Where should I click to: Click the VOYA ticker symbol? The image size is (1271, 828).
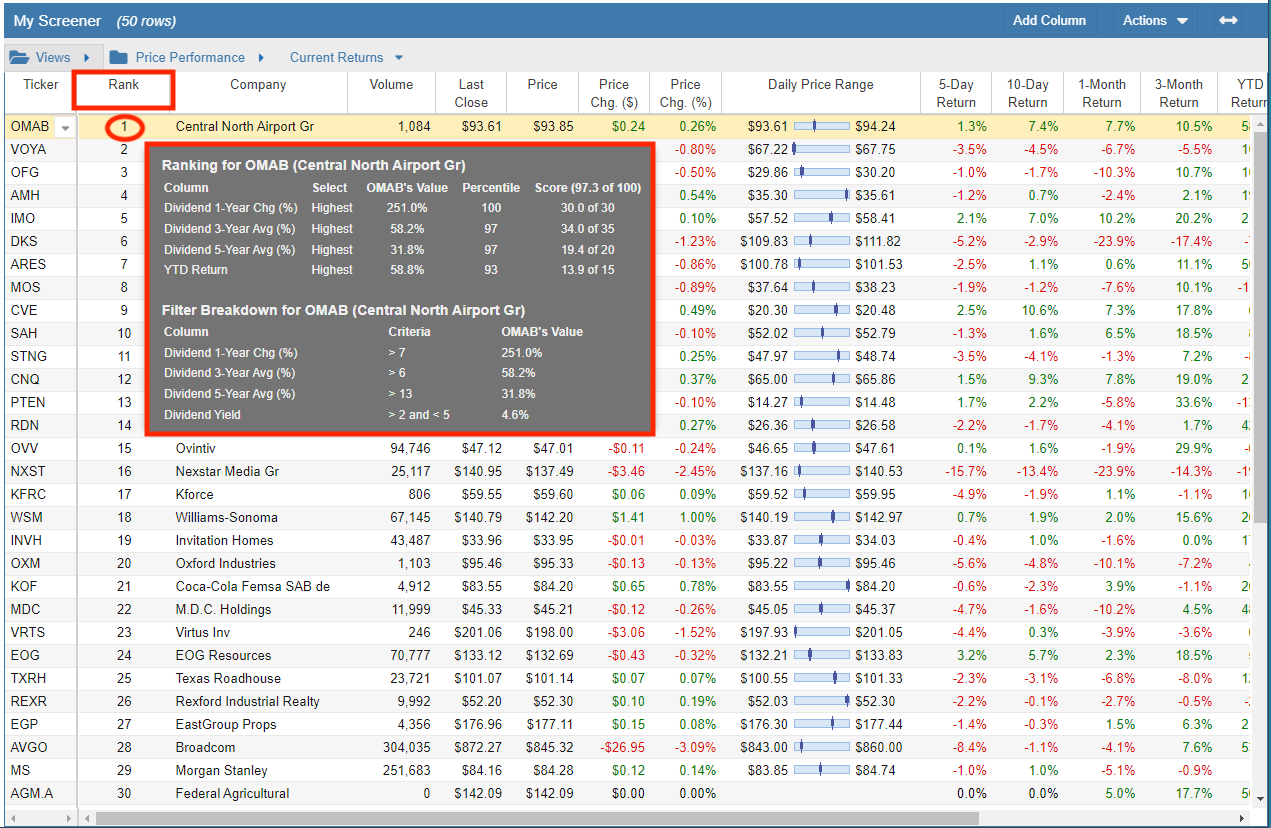click(28, 149)
